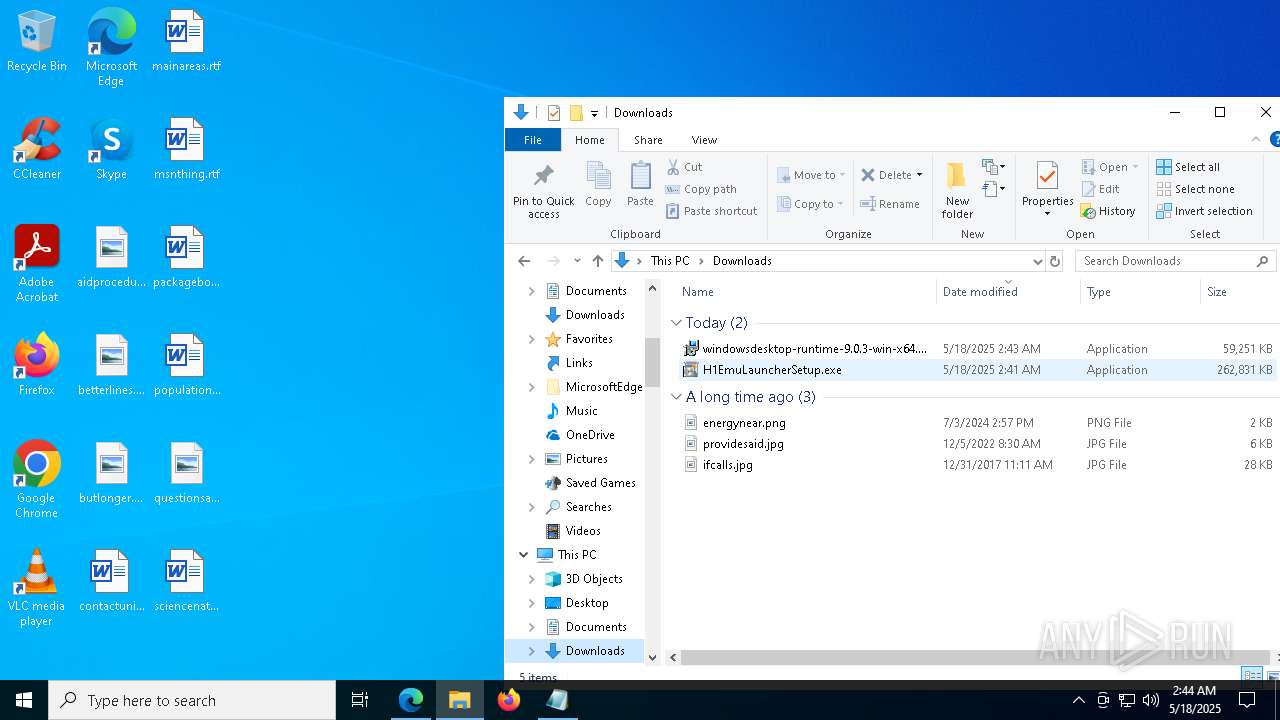Viewport: 1280px width, 720px height.
Task: Click Select all
Action: pyautogui.click(x=1188, y=167)
